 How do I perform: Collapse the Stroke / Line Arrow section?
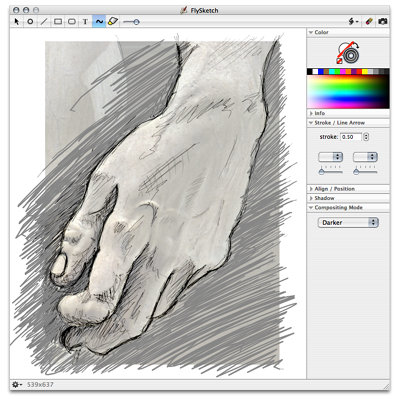pyautogui.click(x=311, y=123)
